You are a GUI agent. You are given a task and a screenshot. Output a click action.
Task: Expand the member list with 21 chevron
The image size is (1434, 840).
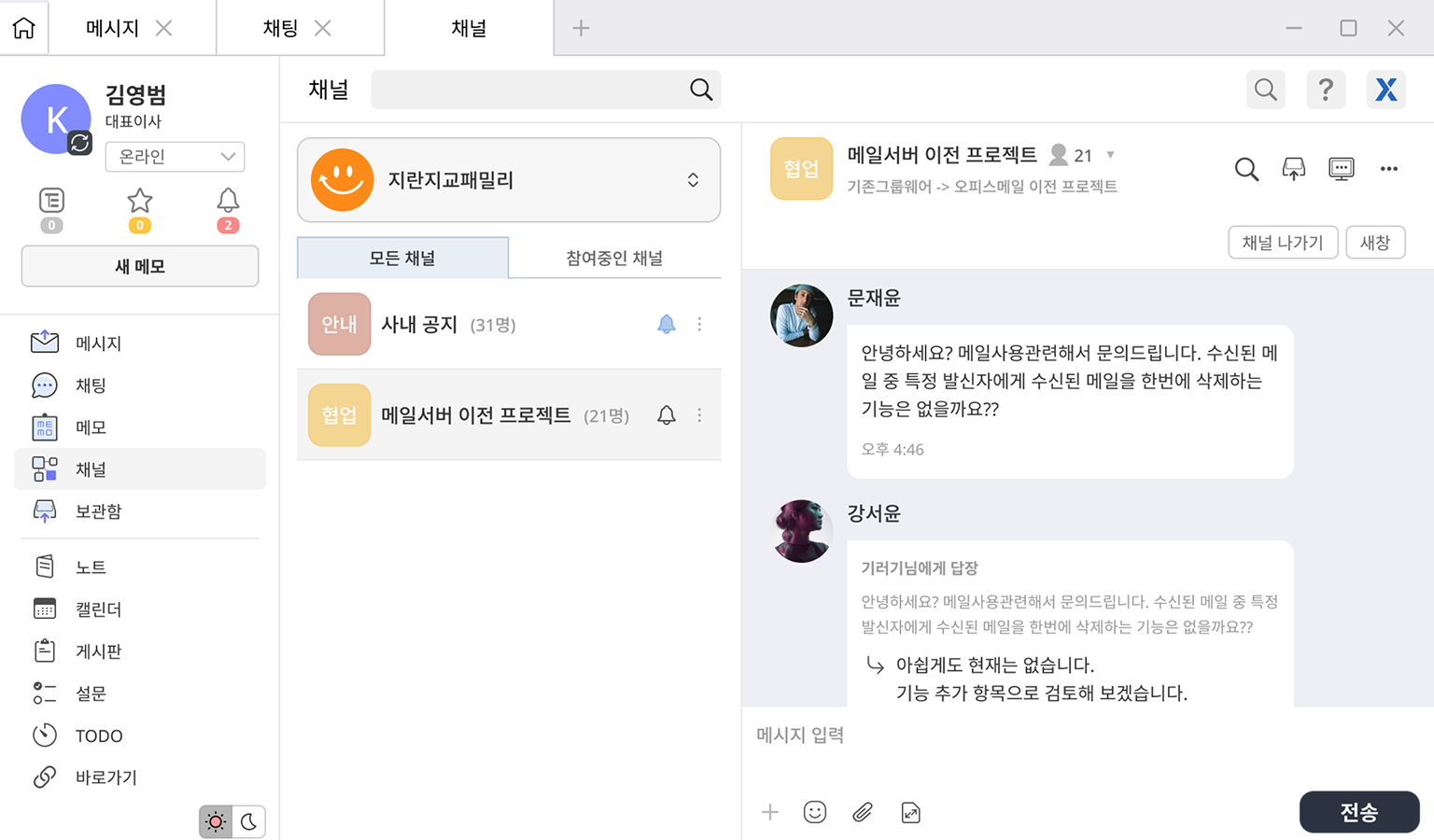point(1110,155)
